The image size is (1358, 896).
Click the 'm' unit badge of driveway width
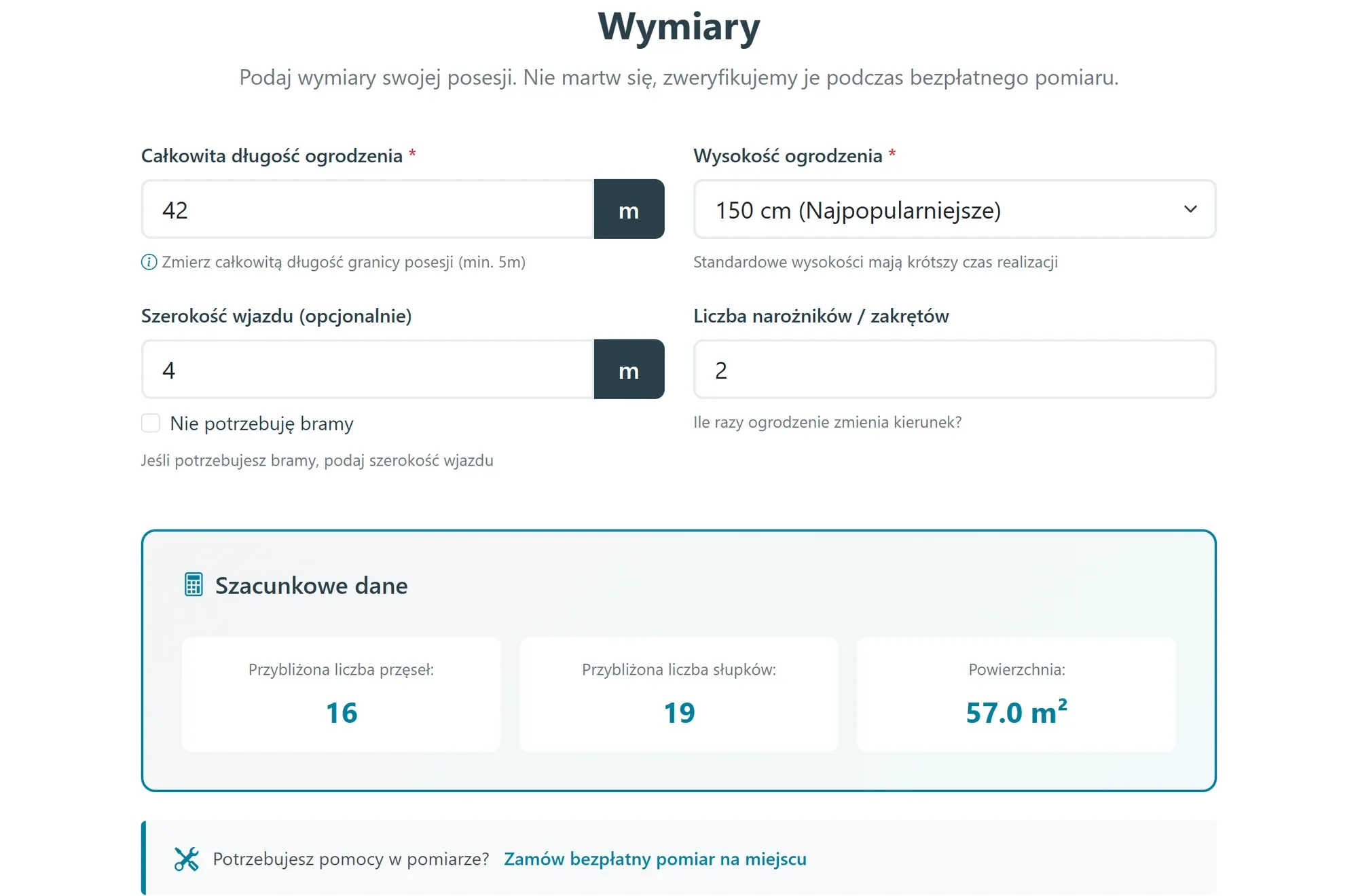point(629,369)
